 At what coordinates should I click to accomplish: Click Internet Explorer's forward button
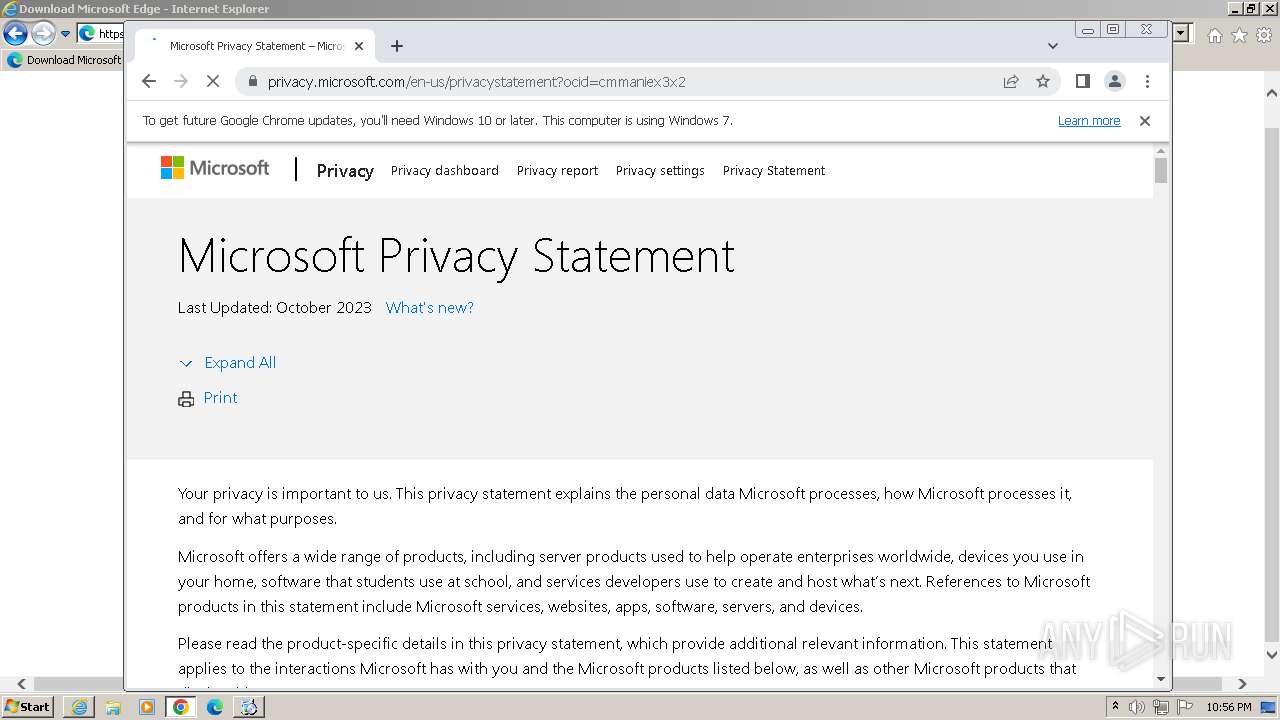click(x=43, y=34)
